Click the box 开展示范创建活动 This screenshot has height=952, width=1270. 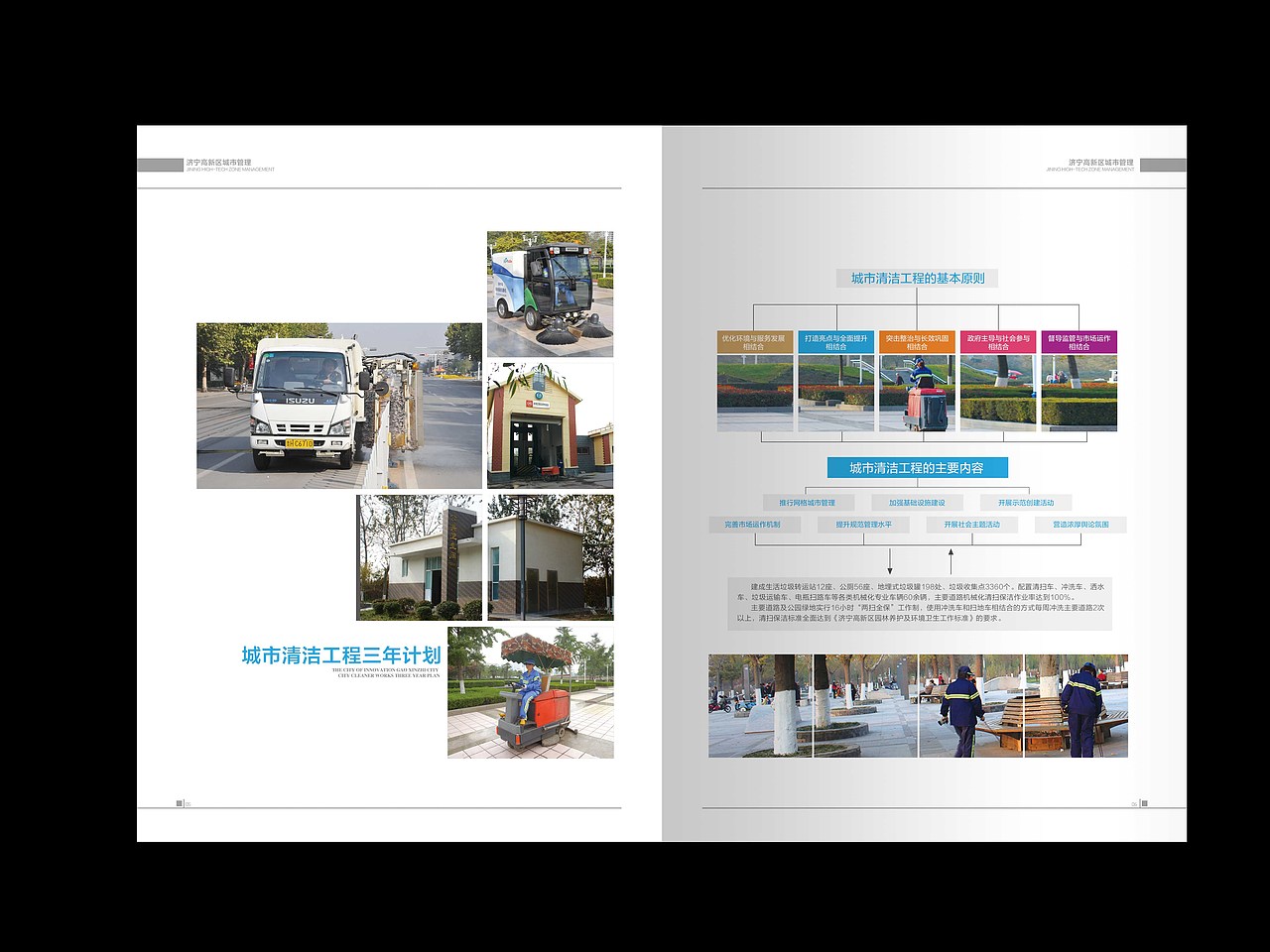tap(1026, 503)
